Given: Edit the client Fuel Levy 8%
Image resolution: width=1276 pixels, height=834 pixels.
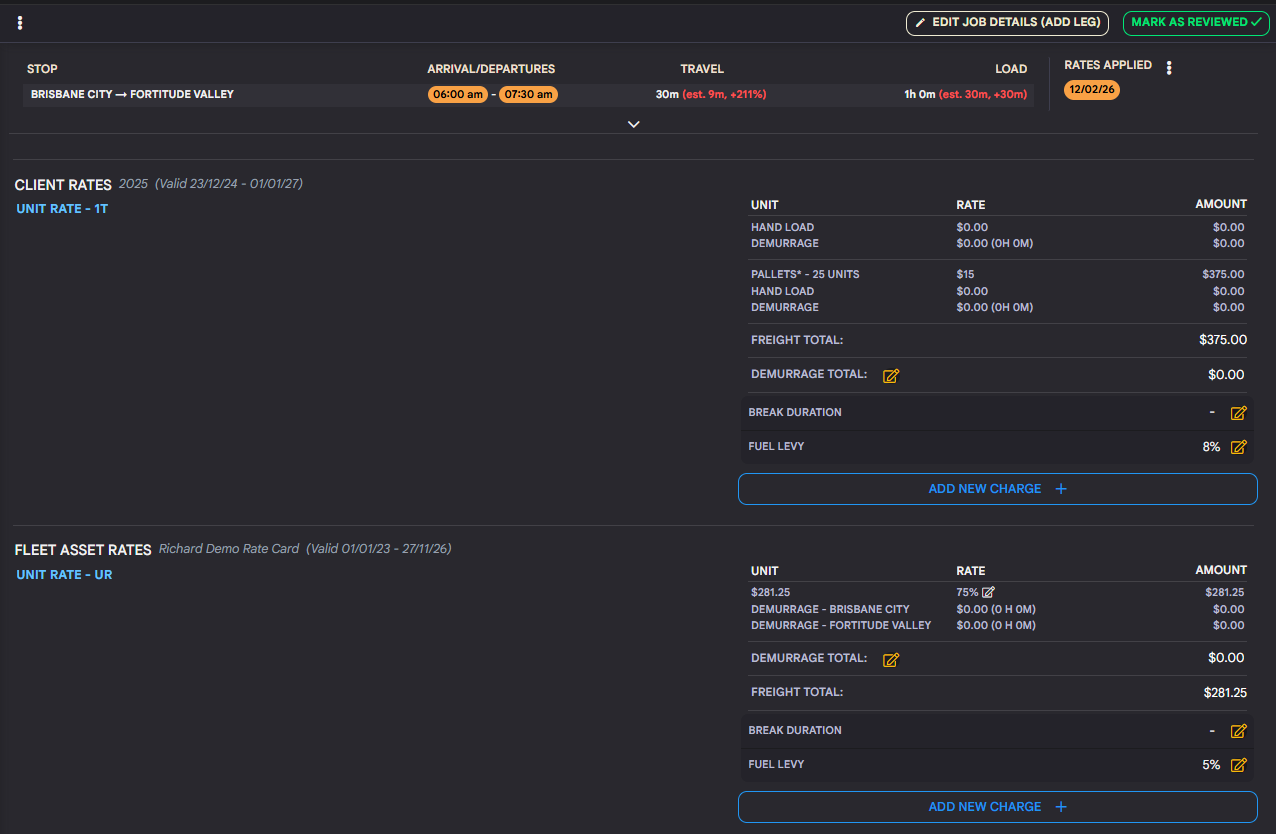Looking at the screenshot, I should click(1238, 447).
